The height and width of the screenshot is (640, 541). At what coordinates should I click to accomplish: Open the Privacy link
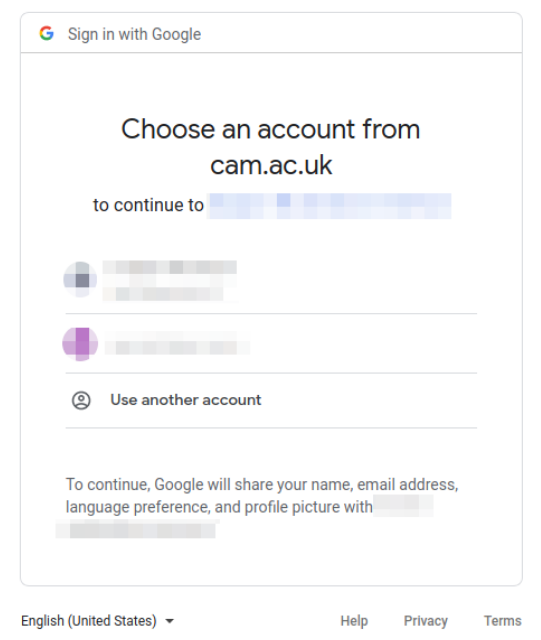pos(425,621)
